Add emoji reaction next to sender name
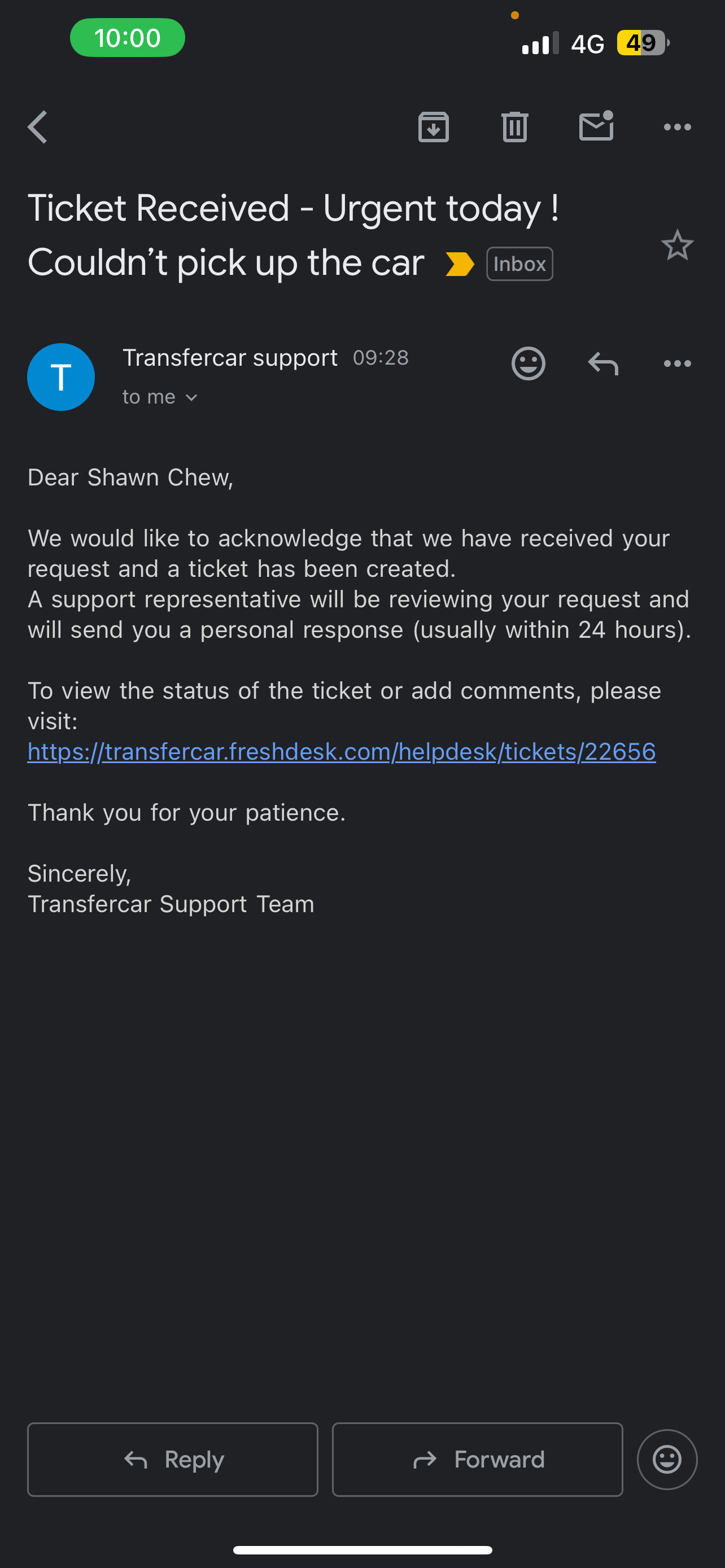 pyautogui.click(x=528, y=363)
